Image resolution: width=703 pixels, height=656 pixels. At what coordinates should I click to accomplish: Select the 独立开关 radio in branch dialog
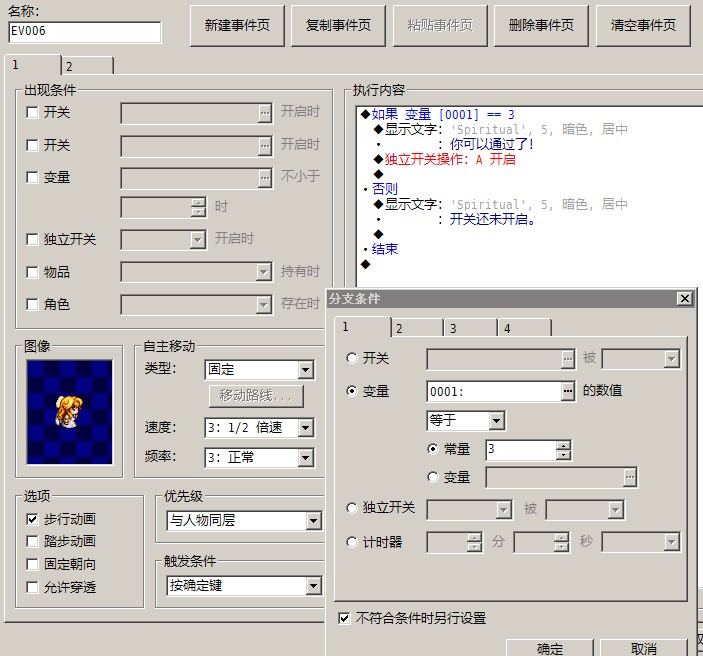352,508
